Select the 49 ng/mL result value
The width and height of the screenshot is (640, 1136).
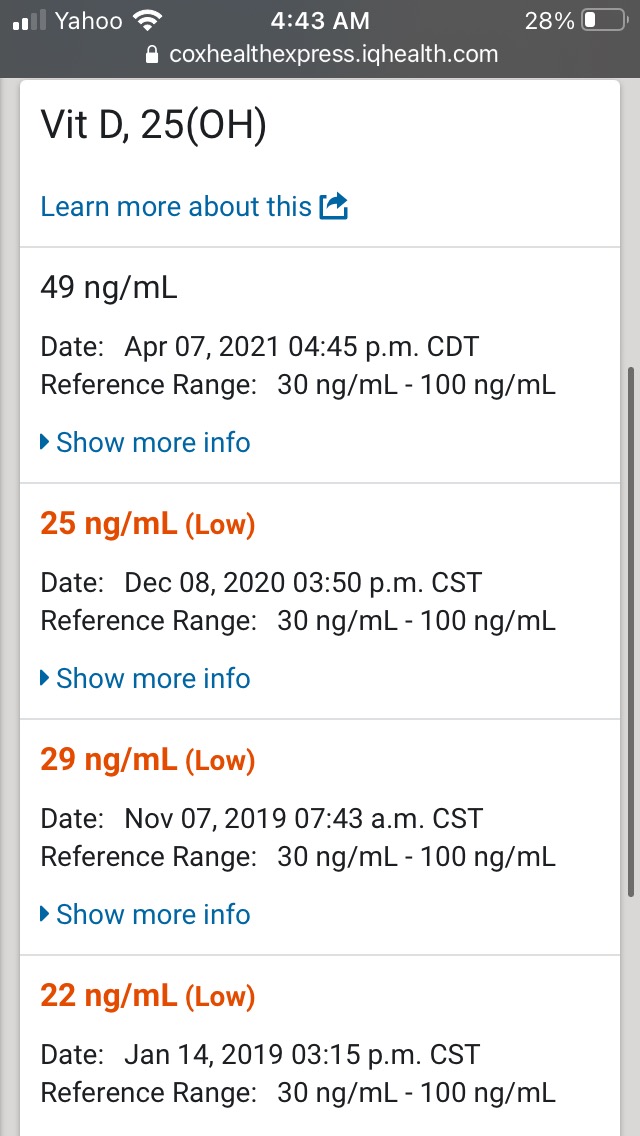pos(109,288)
